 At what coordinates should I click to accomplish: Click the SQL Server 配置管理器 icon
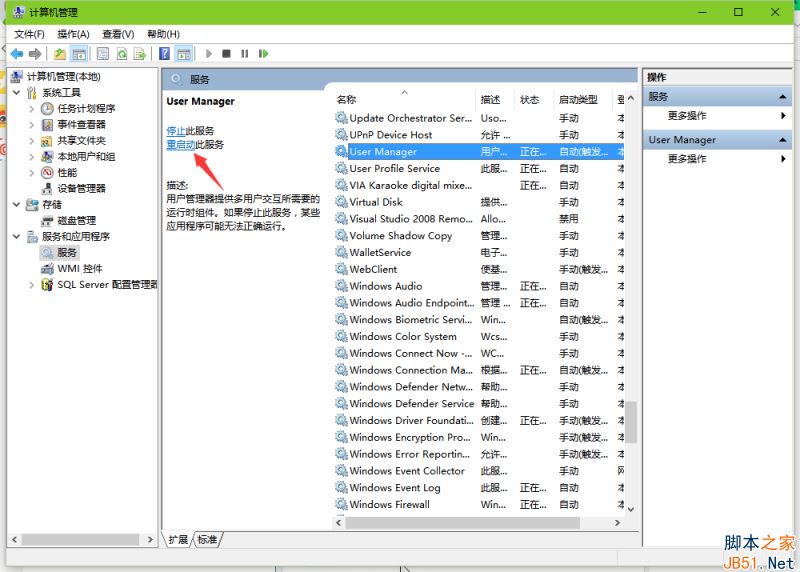click(47, 284)
